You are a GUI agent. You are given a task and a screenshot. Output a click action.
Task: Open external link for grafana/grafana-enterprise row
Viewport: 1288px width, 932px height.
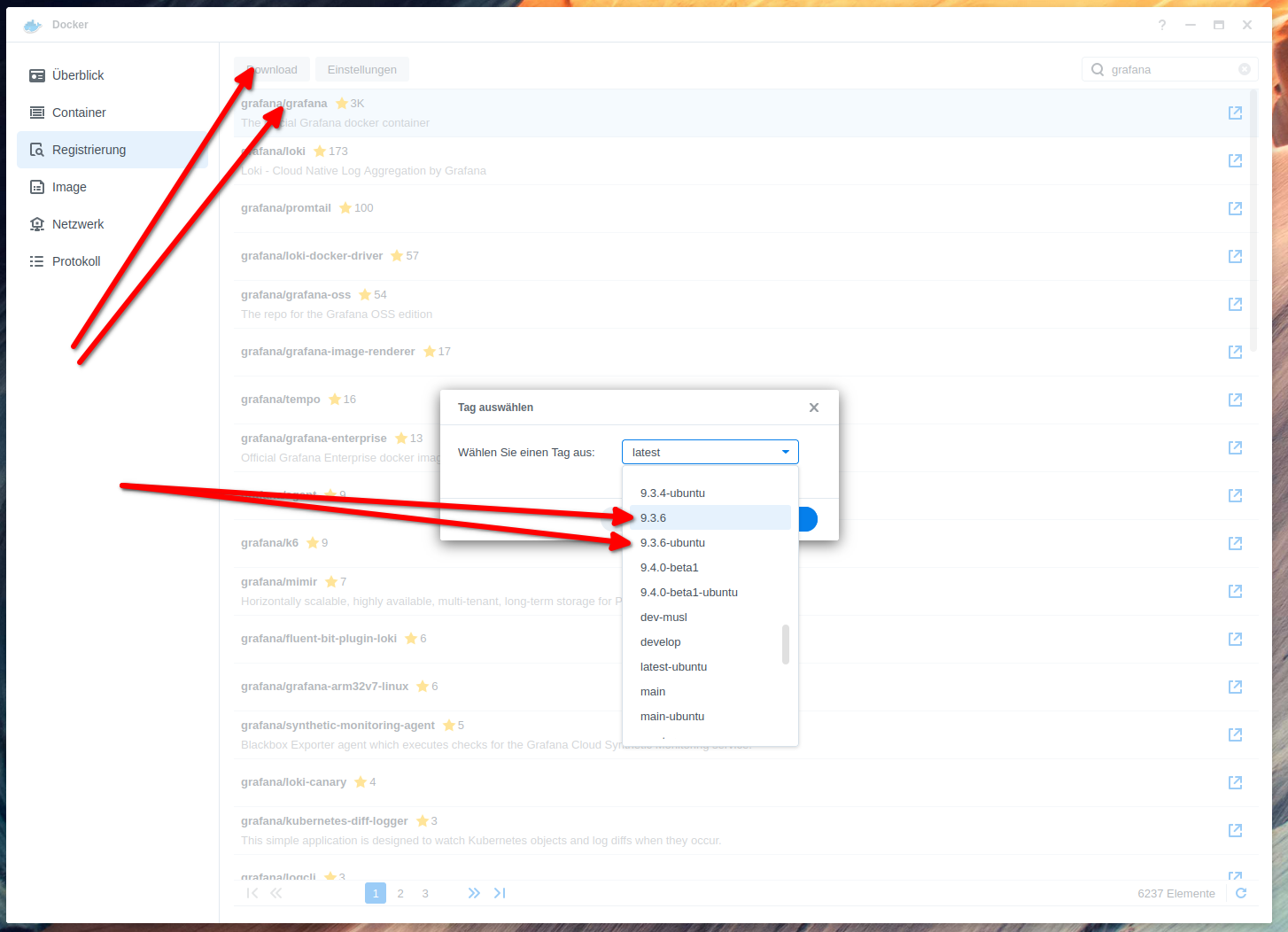pos(1235,447)
